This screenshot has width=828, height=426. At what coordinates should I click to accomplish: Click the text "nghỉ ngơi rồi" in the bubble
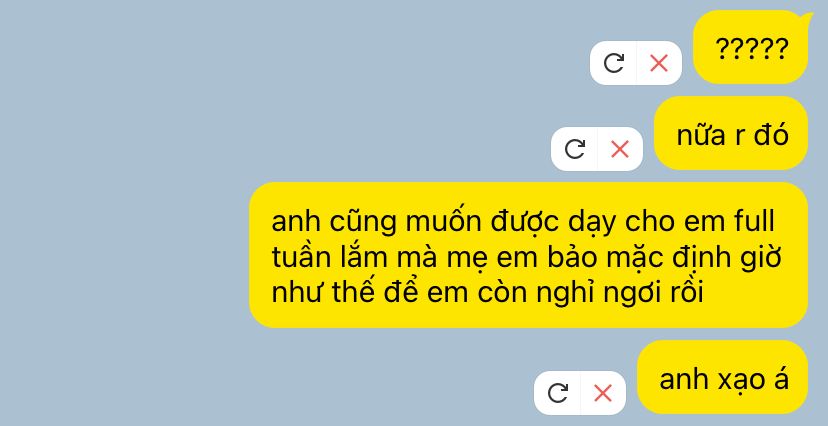(x=620, y=294)
